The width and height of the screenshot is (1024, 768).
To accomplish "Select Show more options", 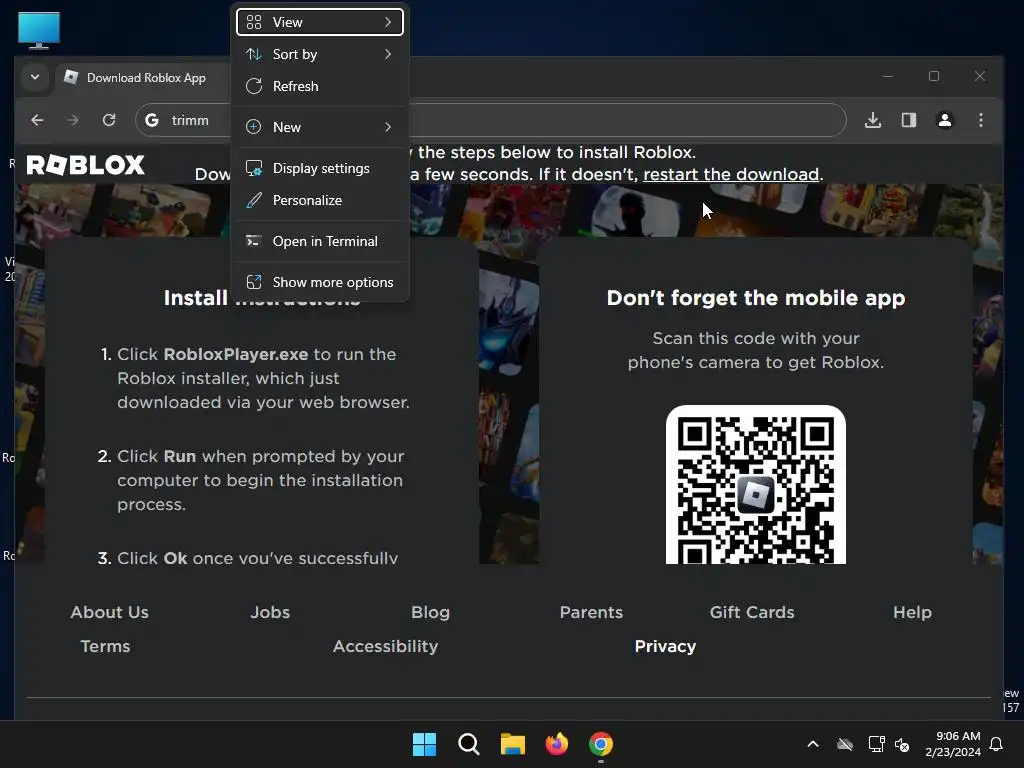I will [319, 282].
